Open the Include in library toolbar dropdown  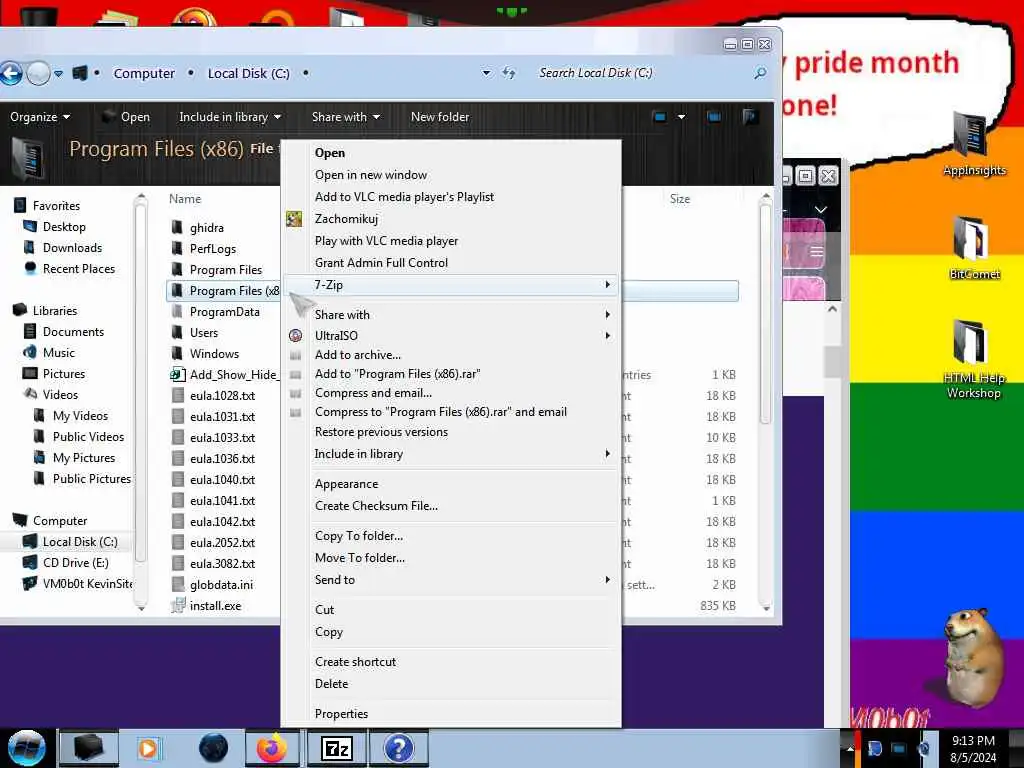pos(230,117)
